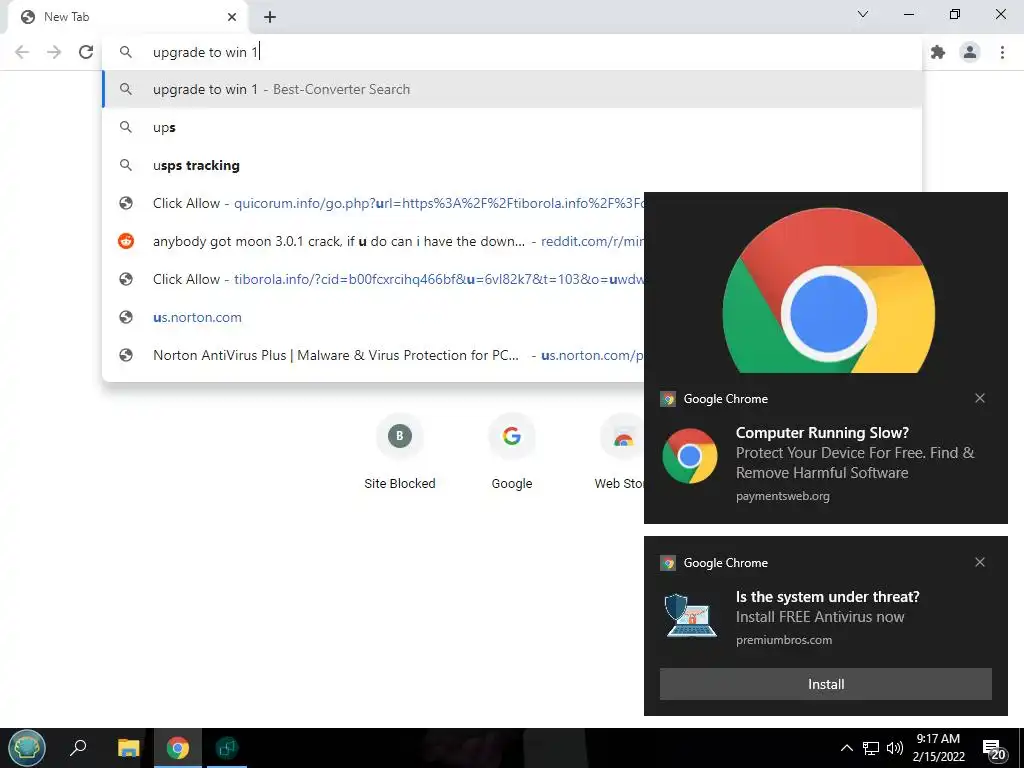Click the network tray icon
The height and width of the screenshot is (768, 1024).
(871, 748)
